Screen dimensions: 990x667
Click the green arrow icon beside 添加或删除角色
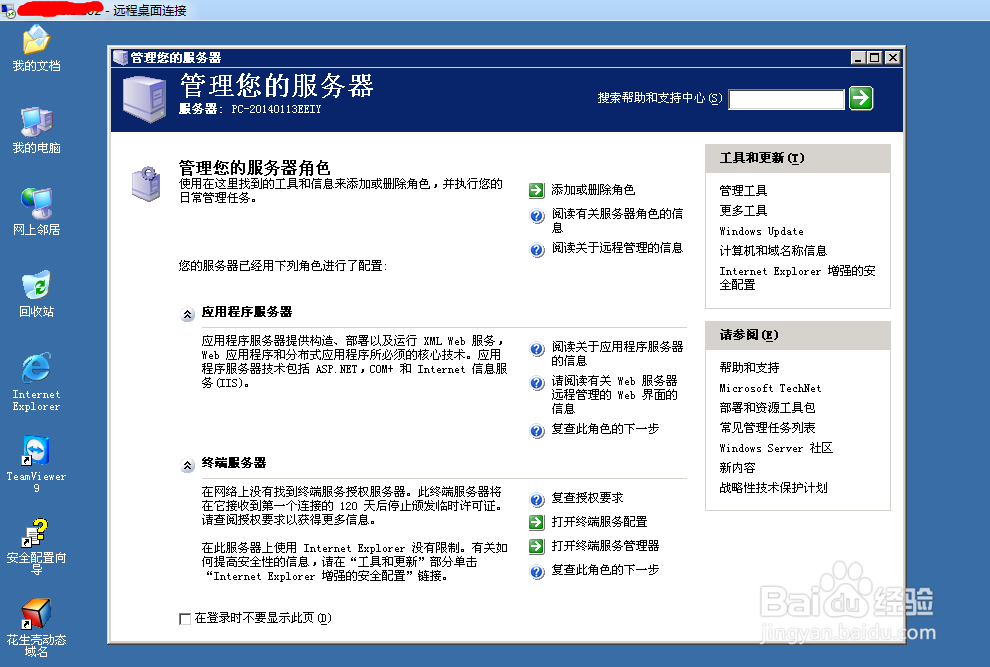pyautogui.click(x=536, y=189)
